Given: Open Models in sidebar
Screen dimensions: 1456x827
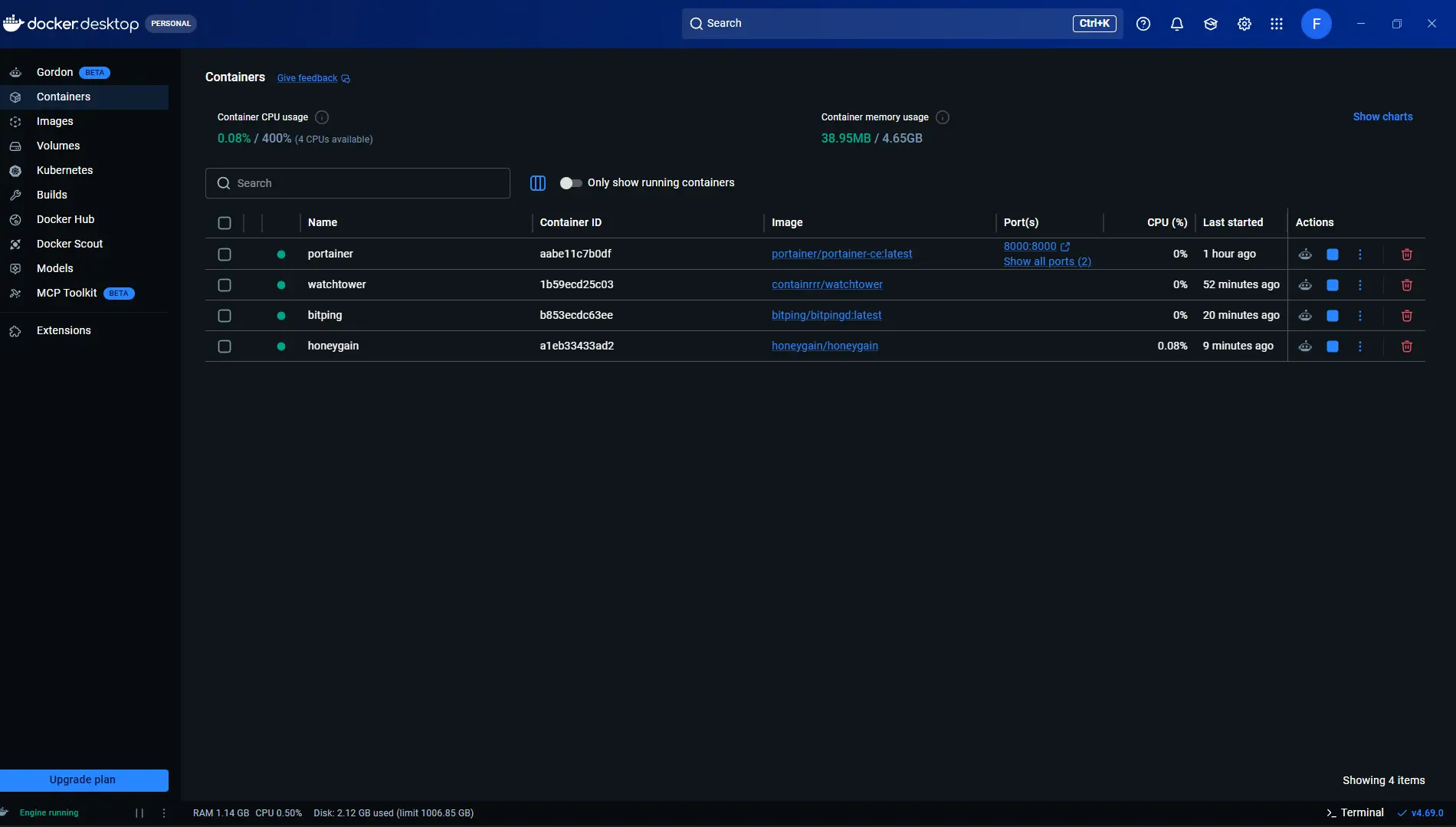Looking at the screenshot, I should 84,268.
